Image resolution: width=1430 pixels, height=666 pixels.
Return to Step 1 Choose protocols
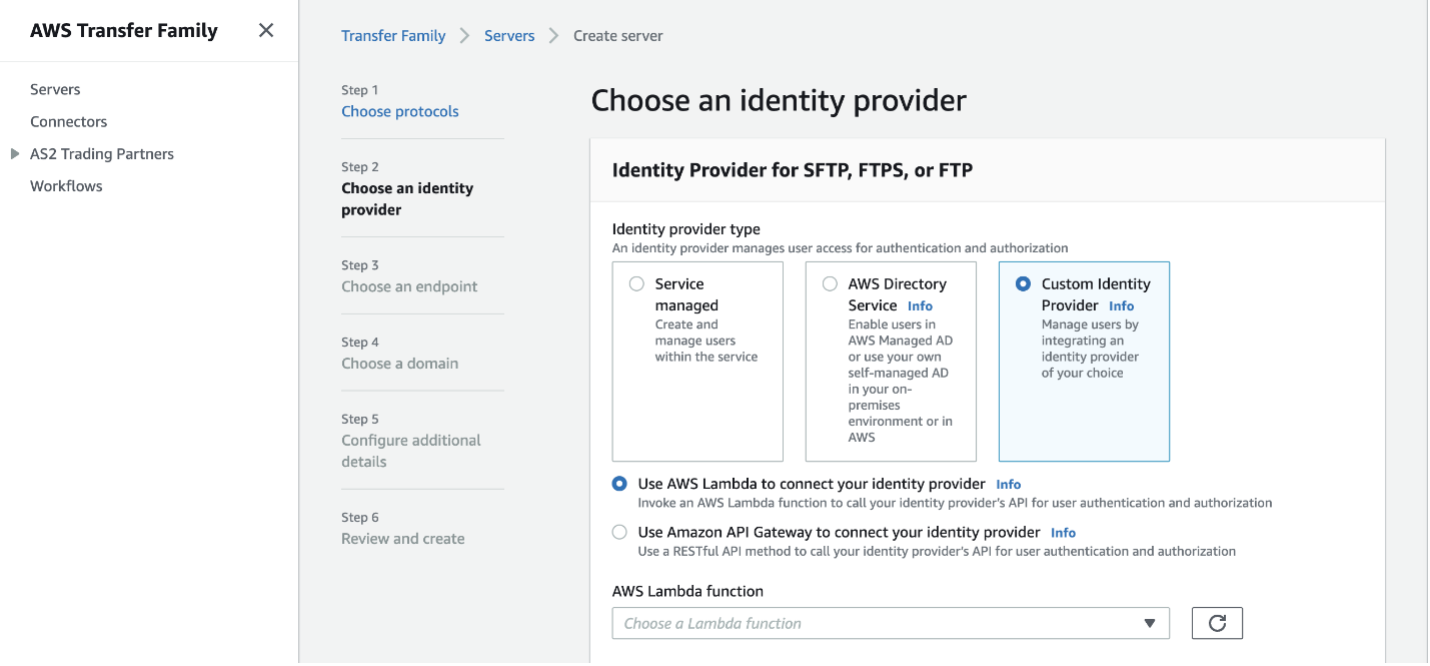[x=400, y=111]
